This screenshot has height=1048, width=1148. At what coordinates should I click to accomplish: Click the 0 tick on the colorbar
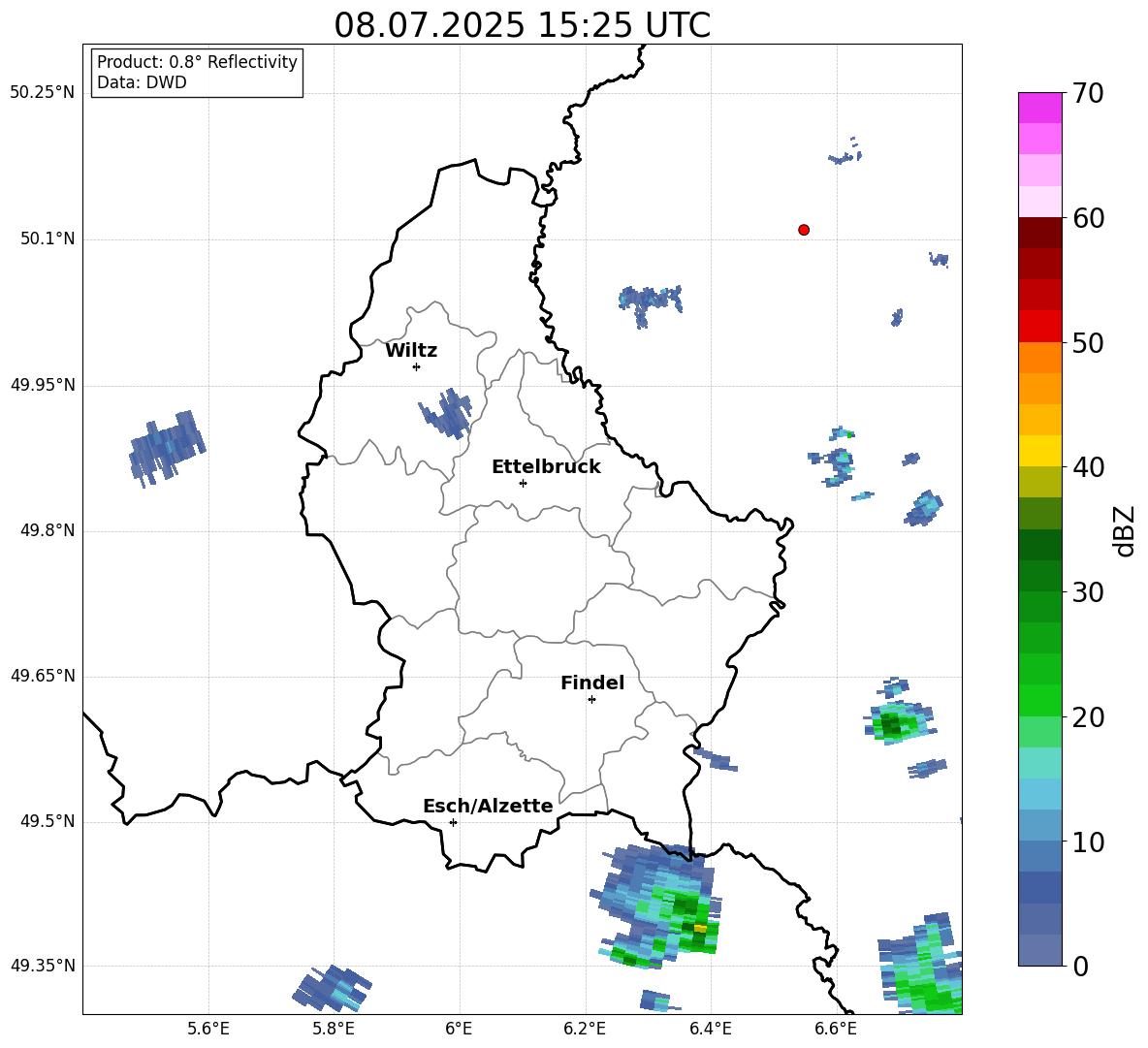tap(1080, 966)
